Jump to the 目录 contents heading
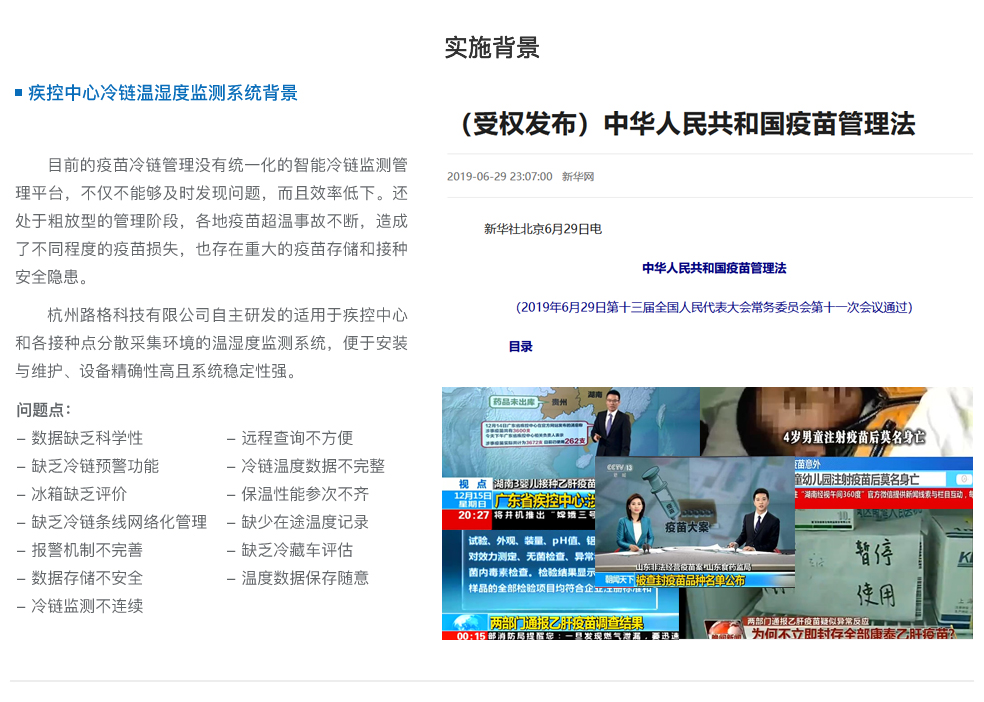This screenshot has width=984, height=702. tap(520, 347)
